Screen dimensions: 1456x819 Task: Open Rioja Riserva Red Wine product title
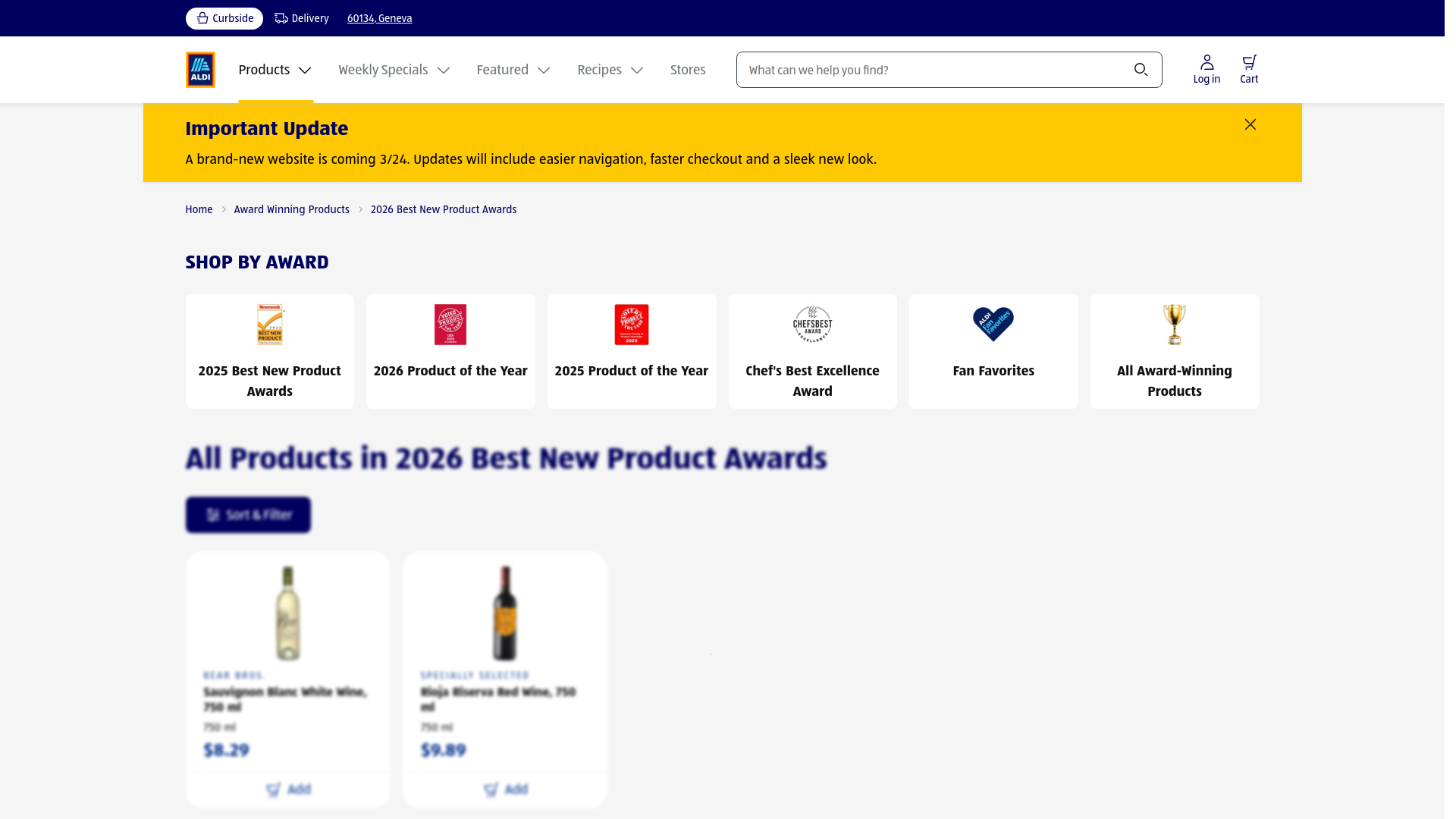498,699
